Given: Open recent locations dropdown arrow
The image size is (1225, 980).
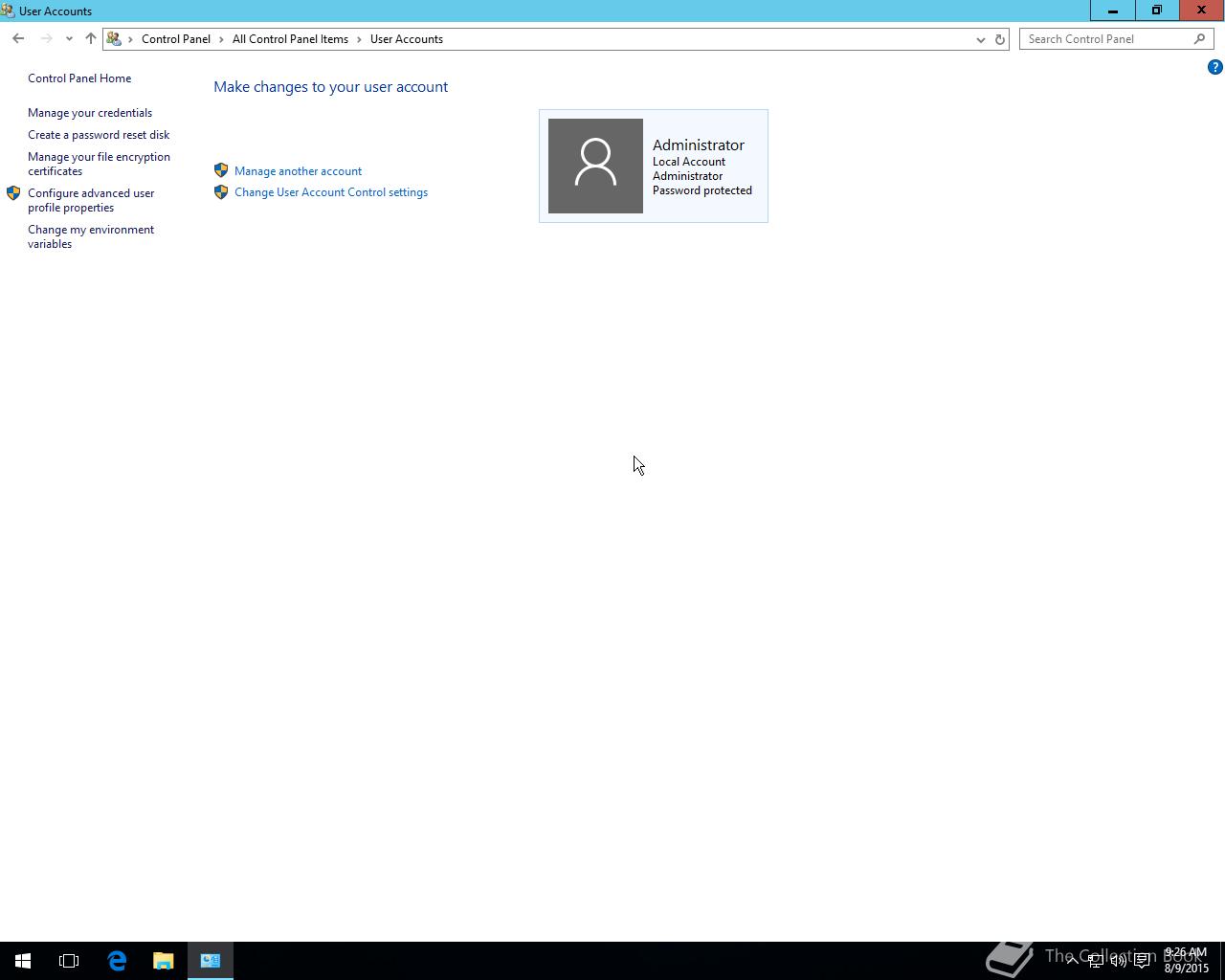Looking at the screenshot, I should (x=69, y=39).
